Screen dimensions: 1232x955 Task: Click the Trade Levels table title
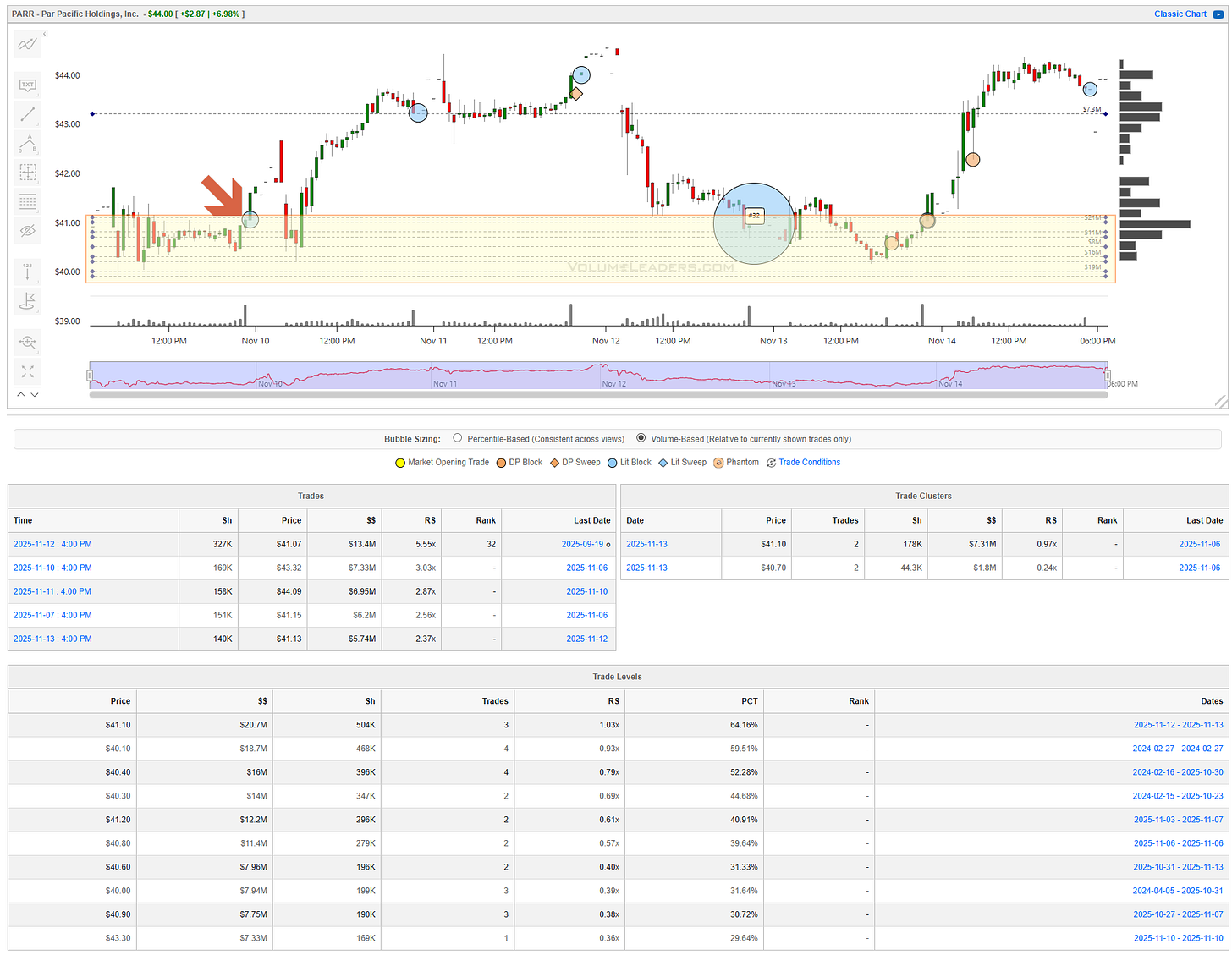pyautogui.click(x=617, y=677)
